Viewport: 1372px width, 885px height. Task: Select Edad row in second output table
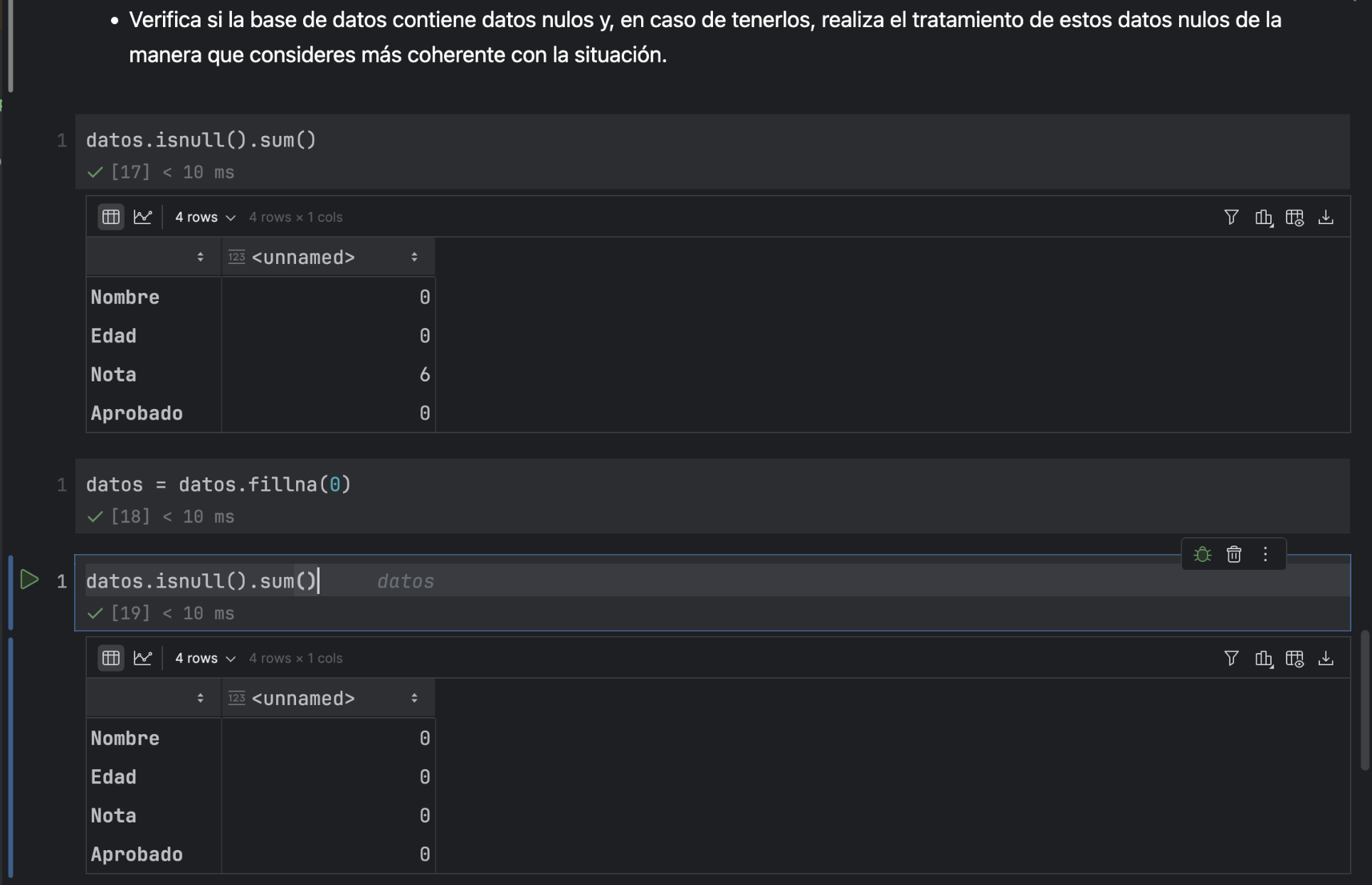261,777
